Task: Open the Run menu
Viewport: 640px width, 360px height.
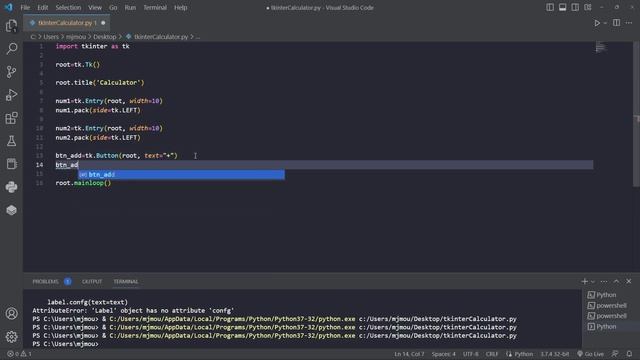Action: pyautogui.click(x=130, y=7)
